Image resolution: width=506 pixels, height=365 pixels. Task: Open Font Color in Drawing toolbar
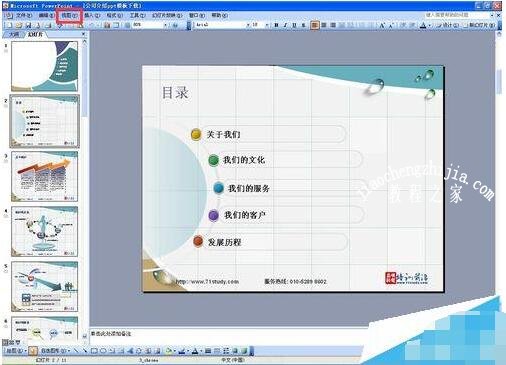[195, 351]
